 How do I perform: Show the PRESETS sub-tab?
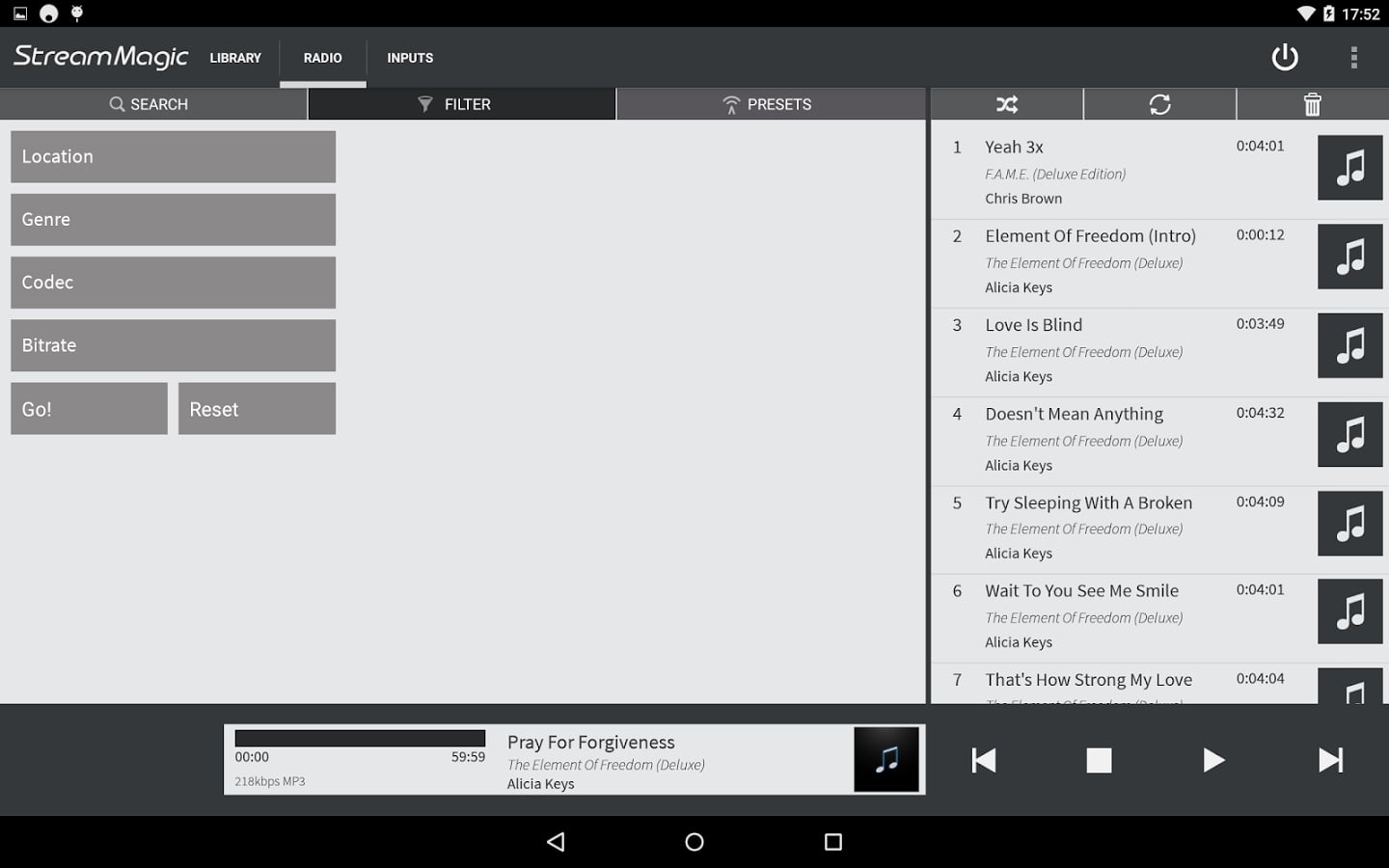(x=771, y=104)
